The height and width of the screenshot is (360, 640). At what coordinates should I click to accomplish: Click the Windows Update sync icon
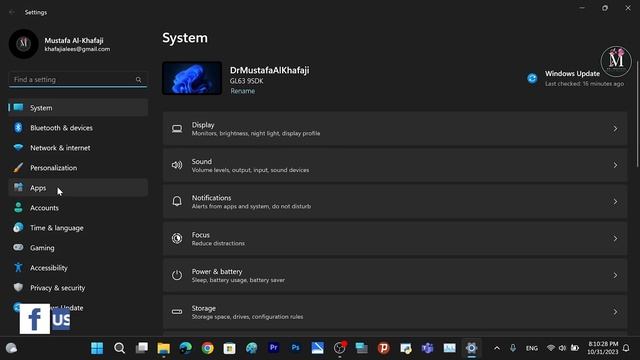(532, 78)
